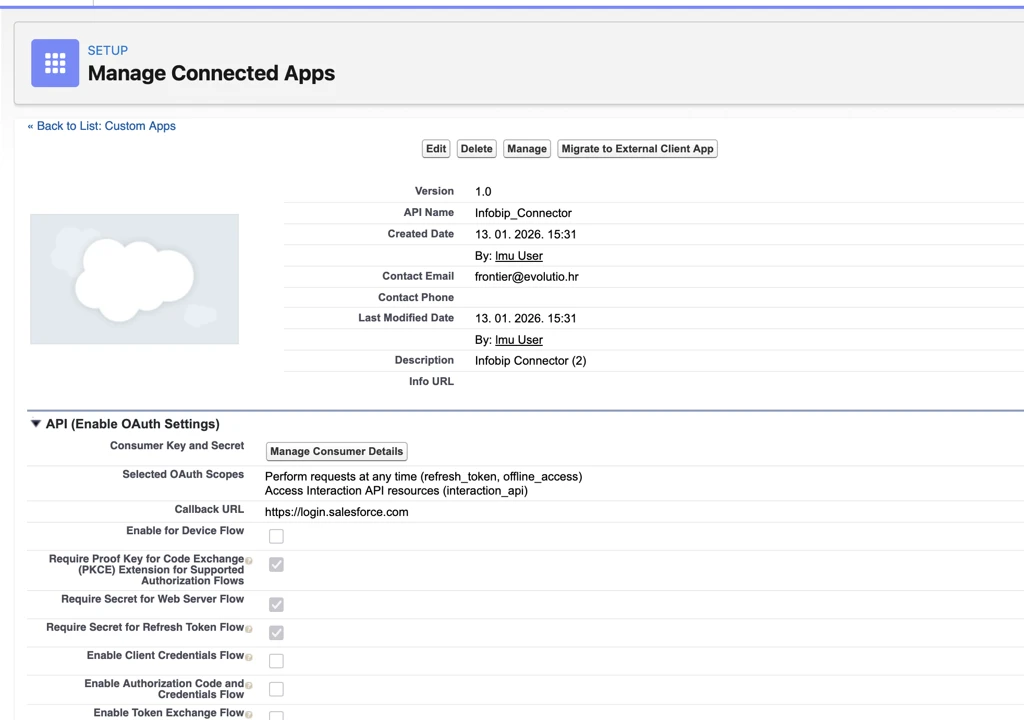This screenshot has width=1024, height=720.
Task: Click the Consumer Key and Secret label
Action: tap(177, 446)
